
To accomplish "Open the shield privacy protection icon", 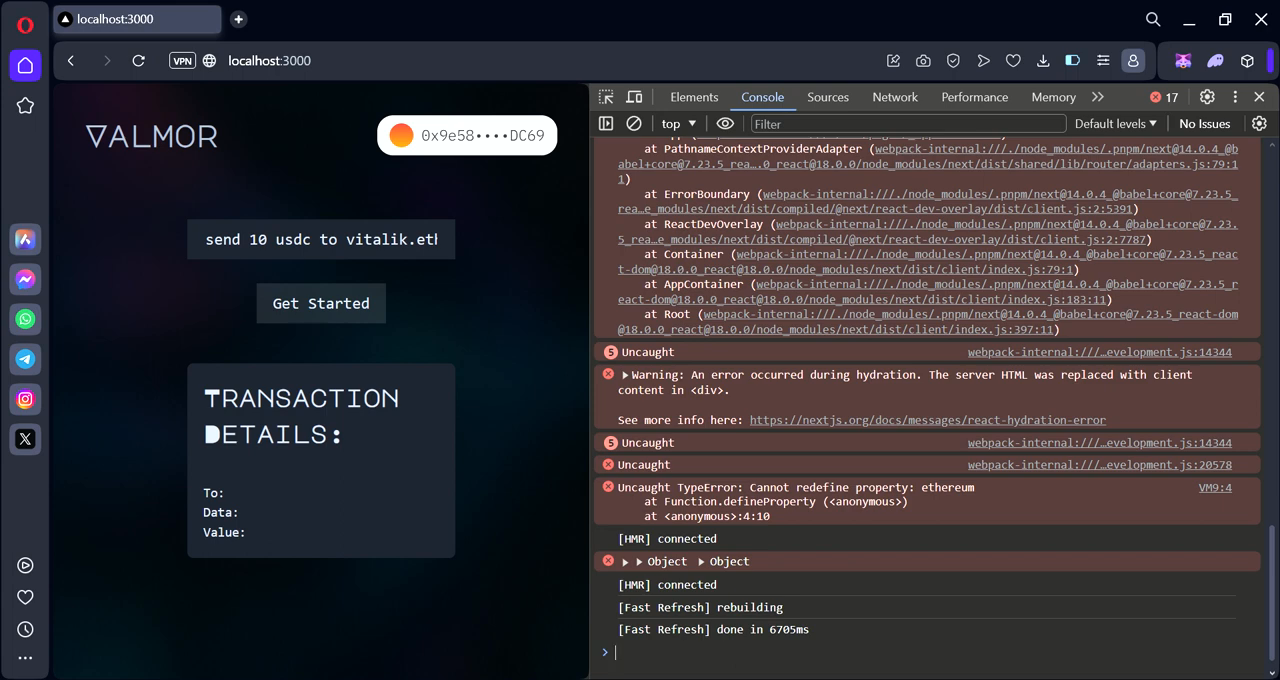I will [953, 61].
